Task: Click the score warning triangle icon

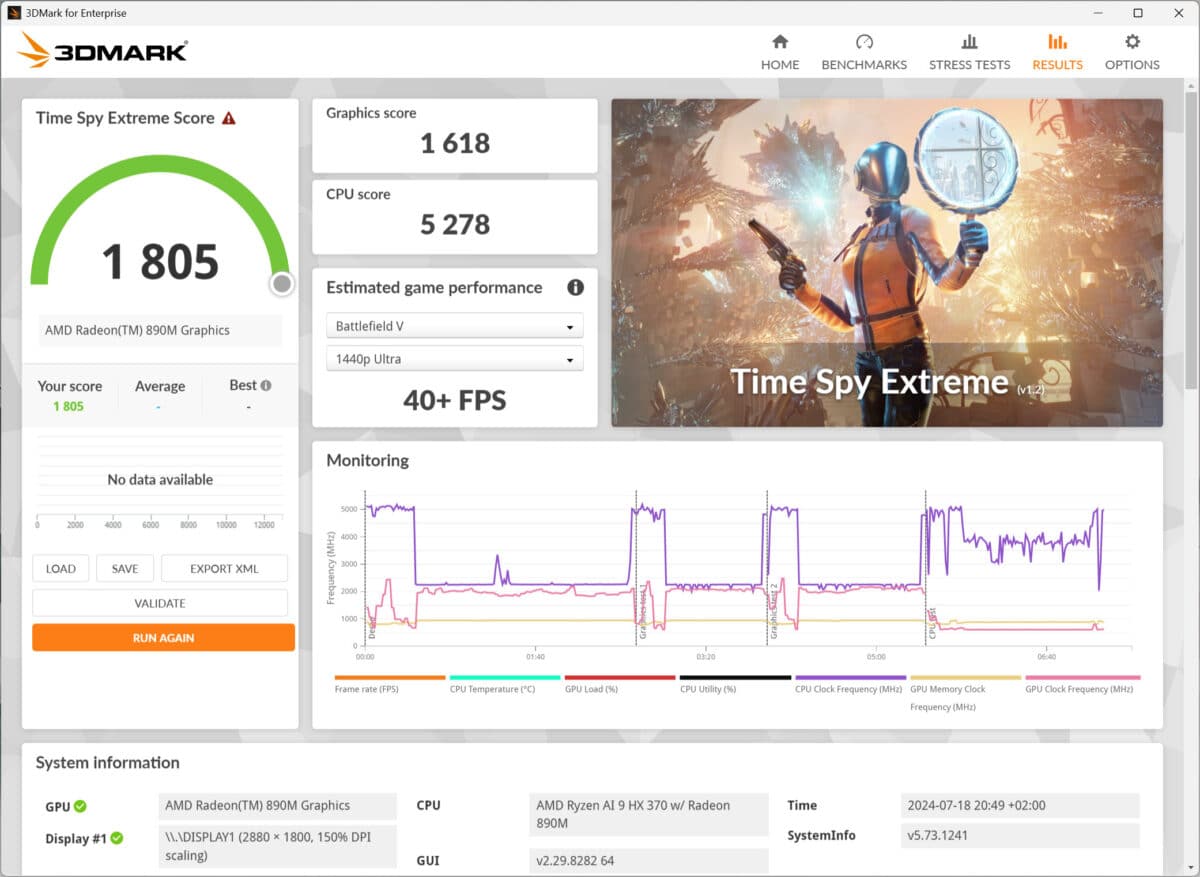Action: coord(229,118)
